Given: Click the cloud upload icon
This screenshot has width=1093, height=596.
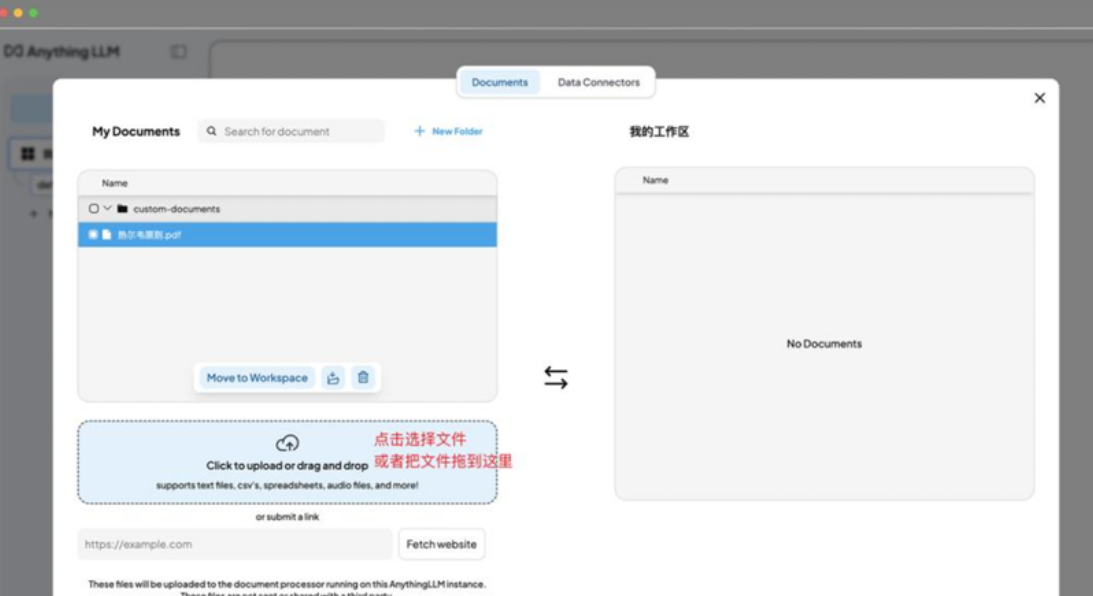Looking at the screenshot, I should coord(287,443).
